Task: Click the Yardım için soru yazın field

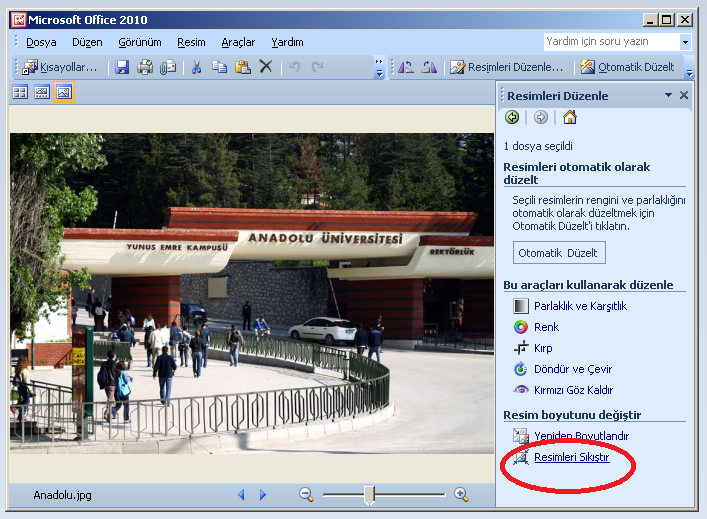Action: pyautogui.click(x=611, y=42)
